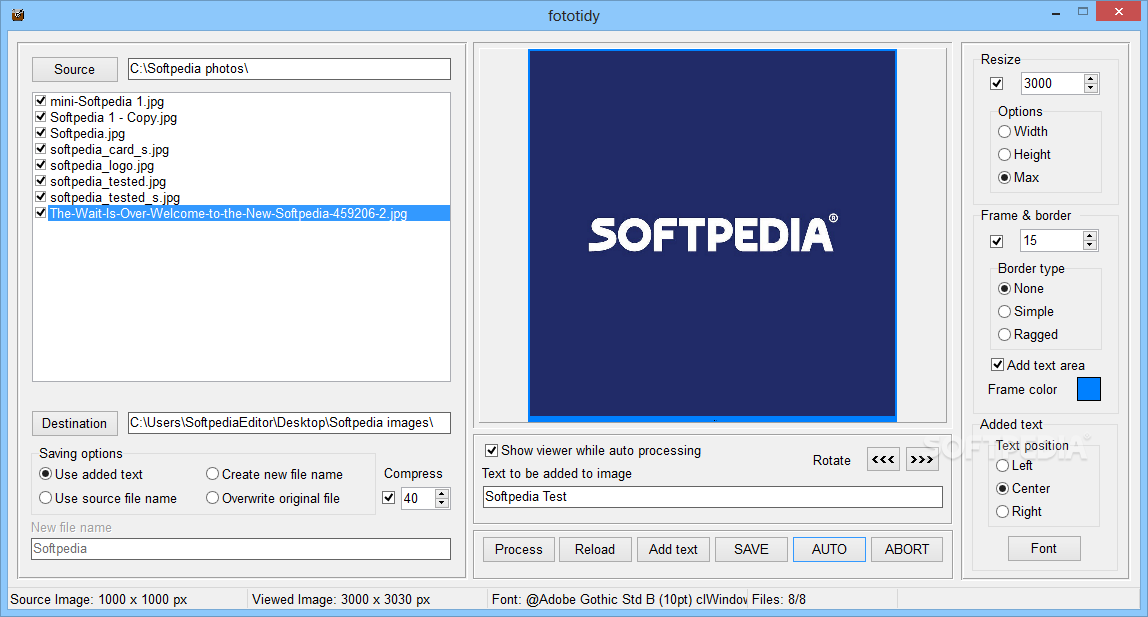Decrease frame size 15 with down arrow
The height and width of the screenshot is (617, 1148).
pos(1090,245)
